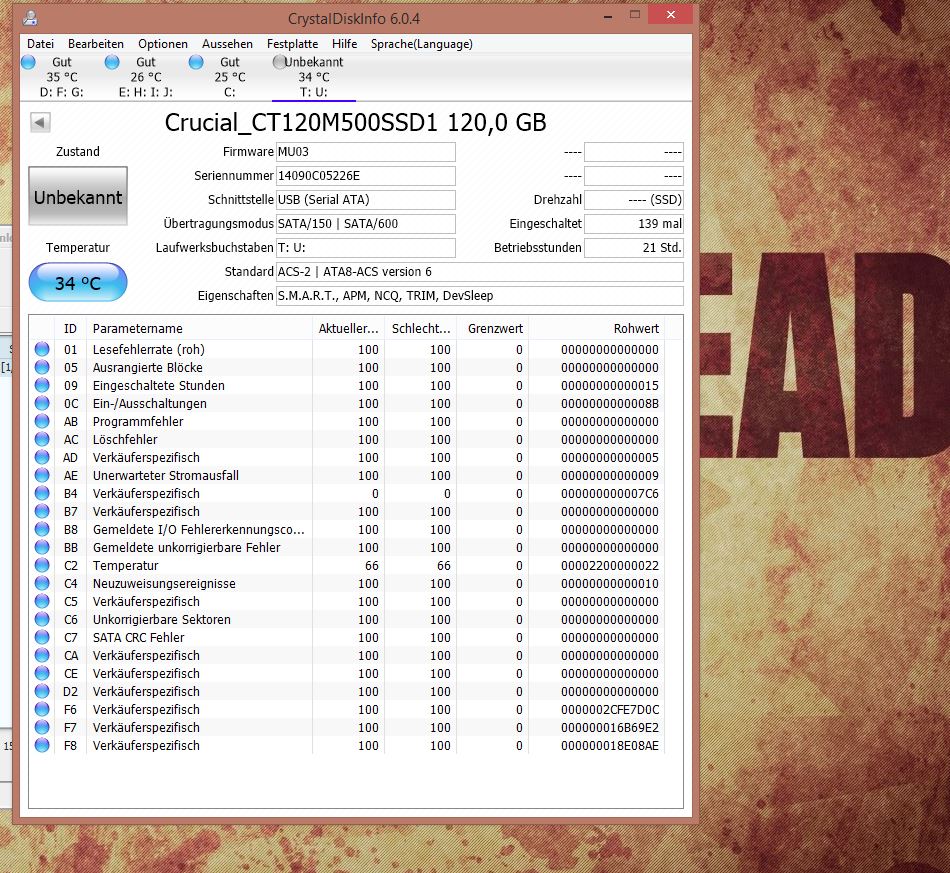The width and height of the screenshot is (950, 873).
Task: Click the raw value 00002200000022
Action: point(610,565)
